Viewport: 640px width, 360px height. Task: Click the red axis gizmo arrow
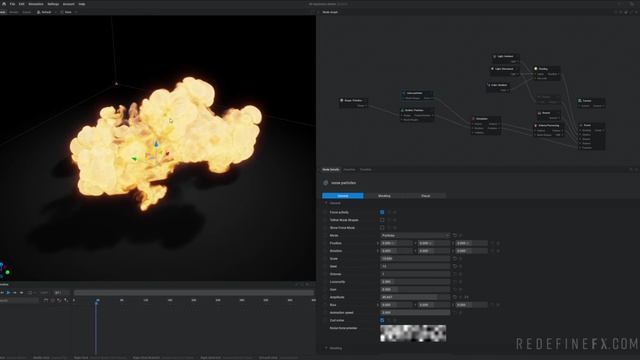[x=167, y=154]
